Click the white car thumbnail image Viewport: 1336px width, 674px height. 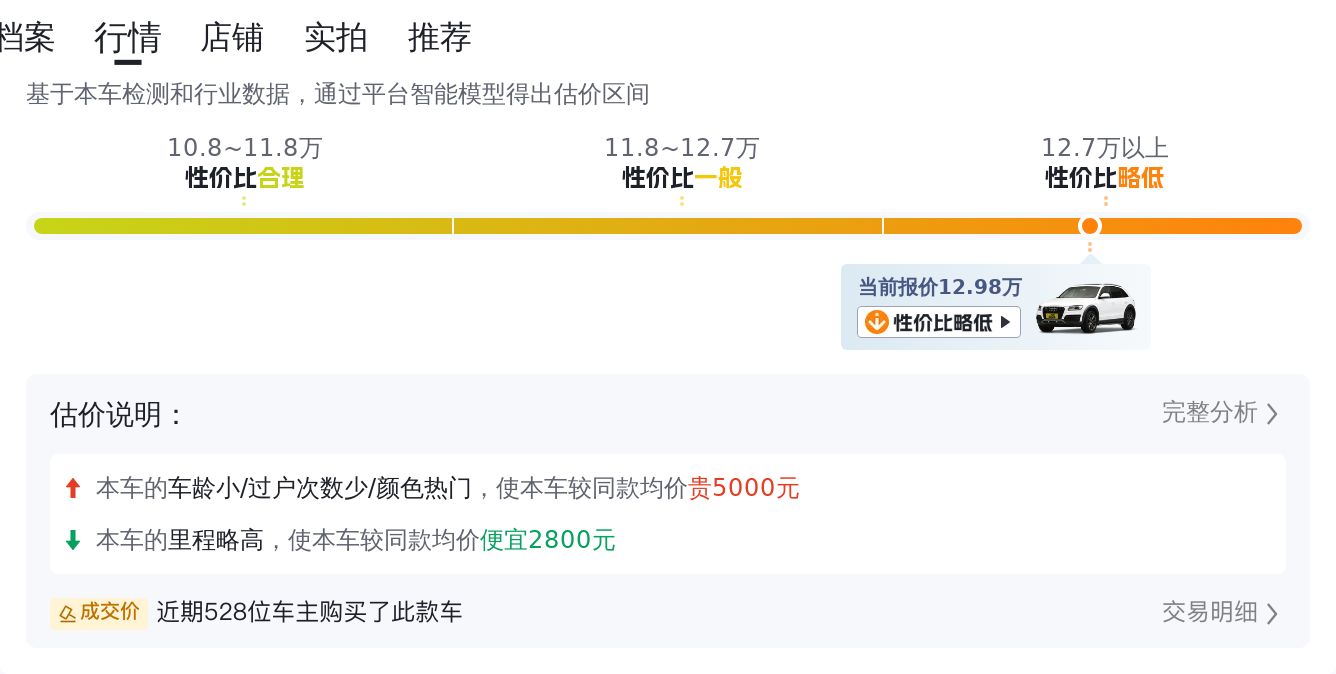(x=1086, y=308)
